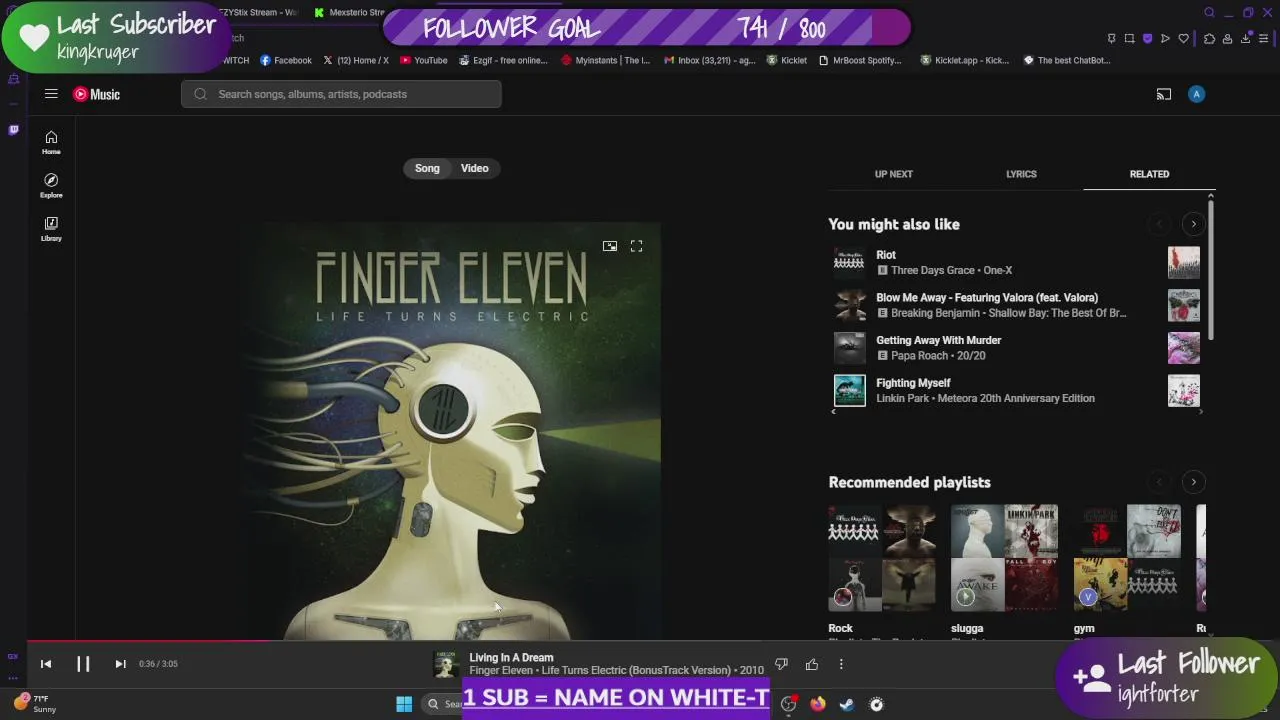Open the slugga playlist thumbnail
The image size is (1280, 720).
point(1005,558)
